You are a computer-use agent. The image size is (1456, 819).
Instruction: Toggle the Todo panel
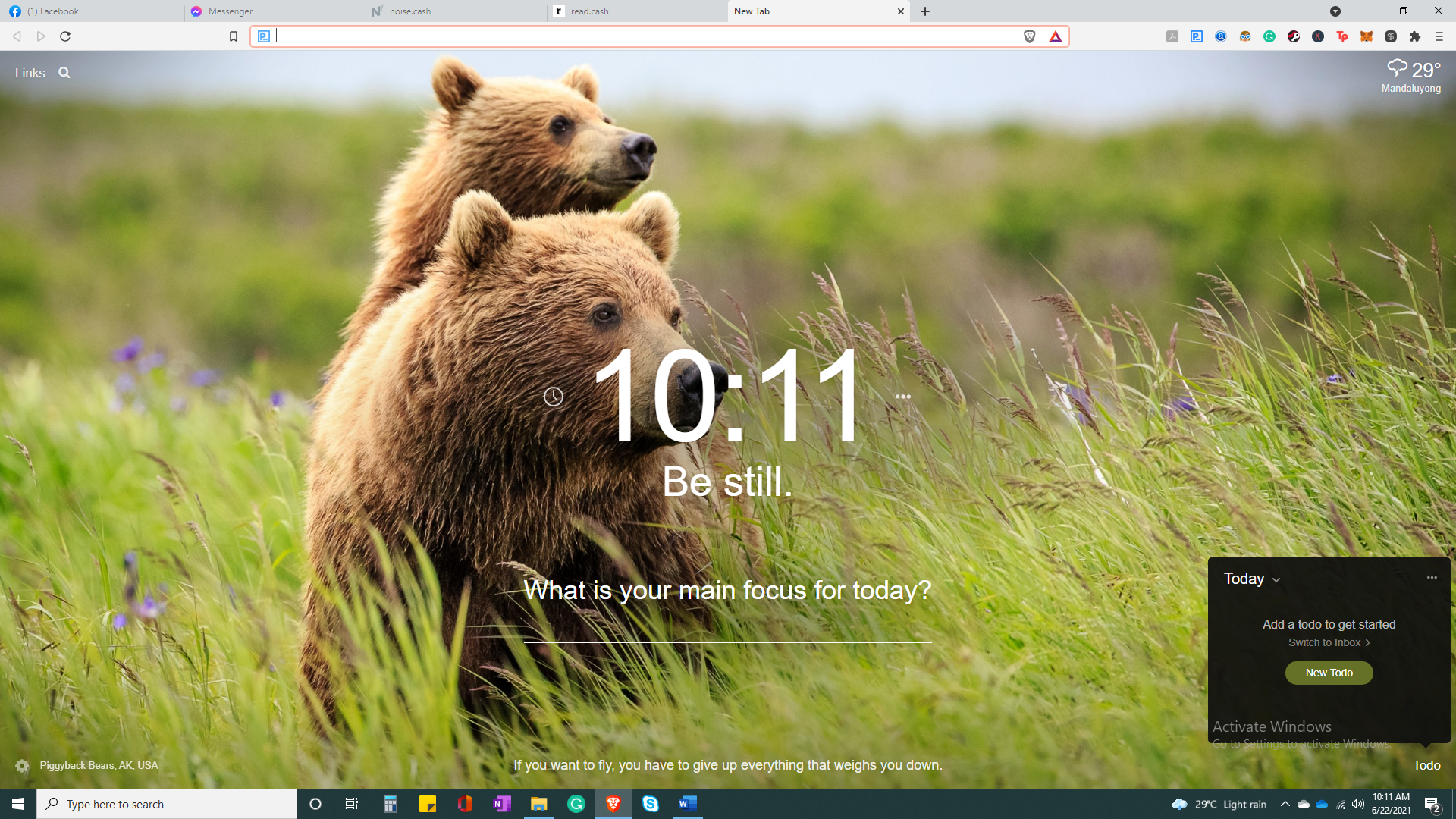tap(1426, 765)
